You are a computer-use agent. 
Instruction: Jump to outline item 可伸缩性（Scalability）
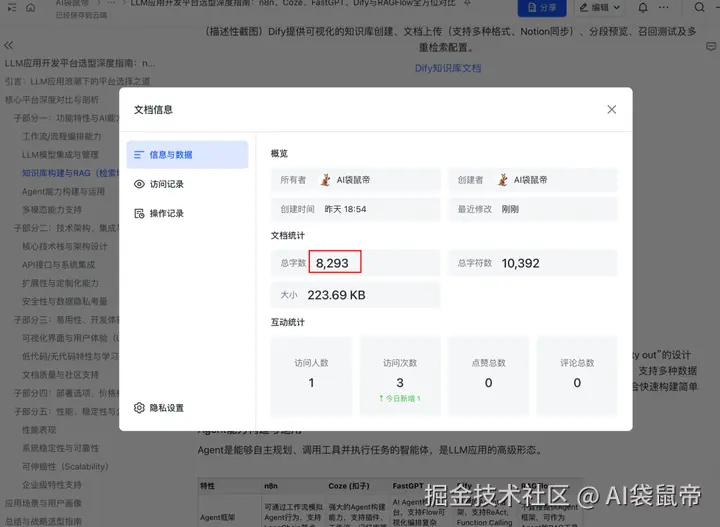point(65,467)
